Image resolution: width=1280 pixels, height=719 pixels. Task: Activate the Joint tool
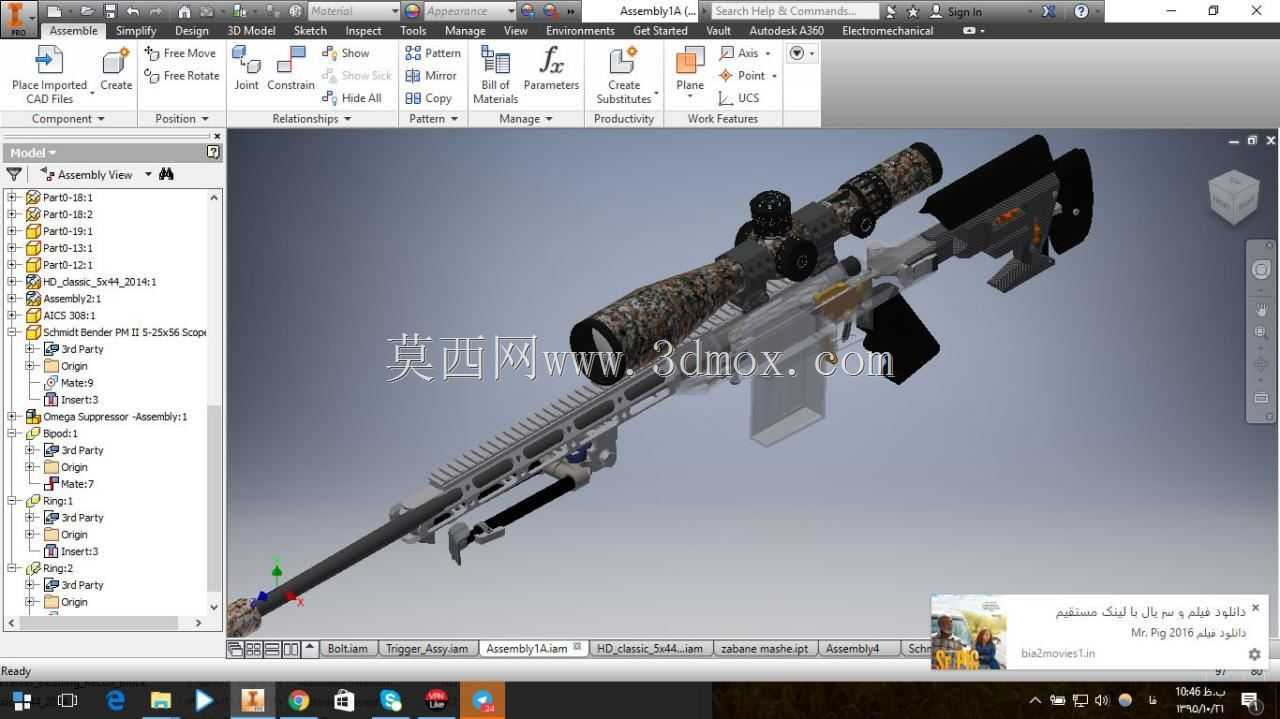[246, 68]
